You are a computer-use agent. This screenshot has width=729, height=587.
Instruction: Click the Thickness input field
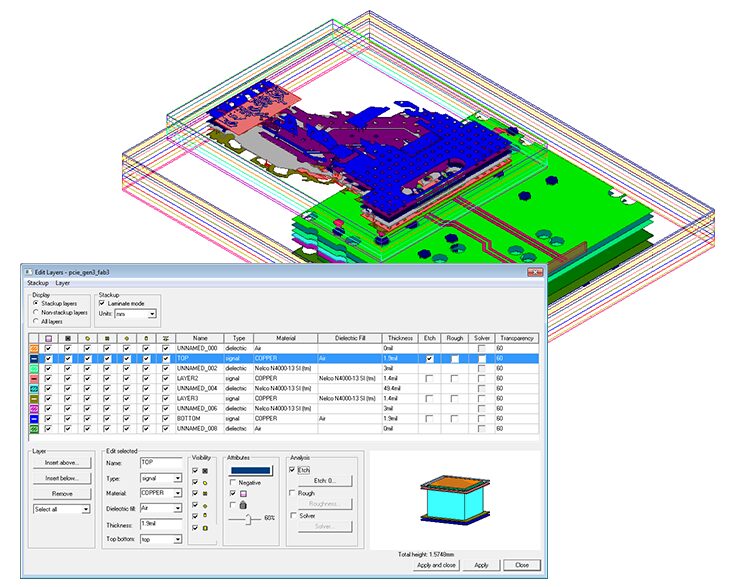tap(160, 523)
